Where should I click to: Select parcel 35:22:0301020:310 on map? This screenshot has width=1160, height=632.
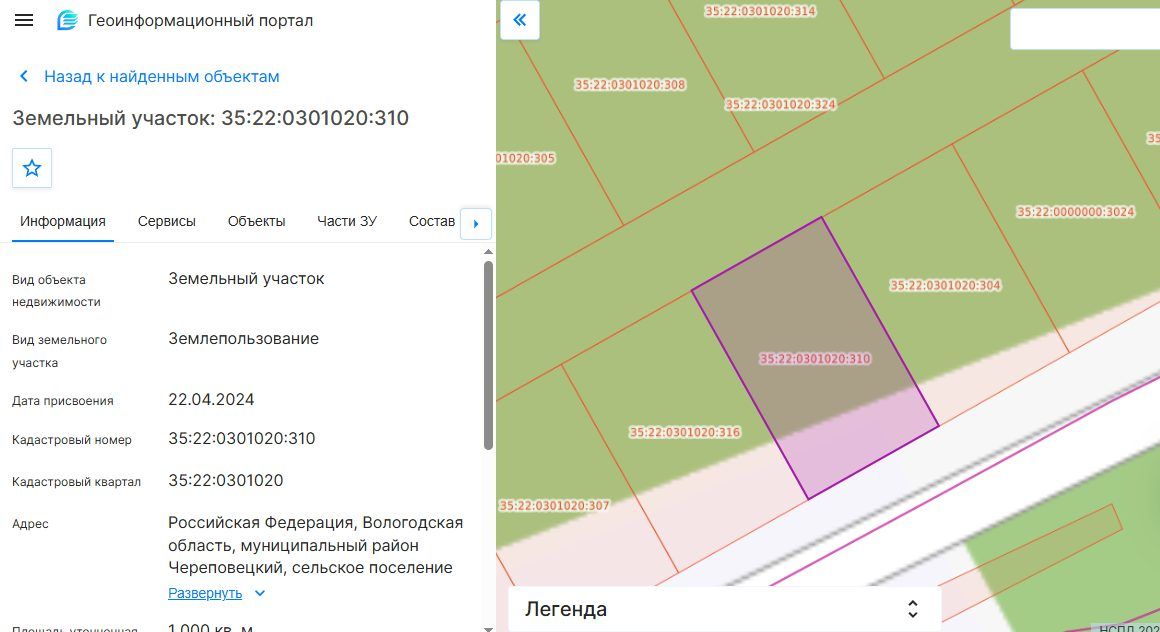pyautogui.click(x=815, y=359)
